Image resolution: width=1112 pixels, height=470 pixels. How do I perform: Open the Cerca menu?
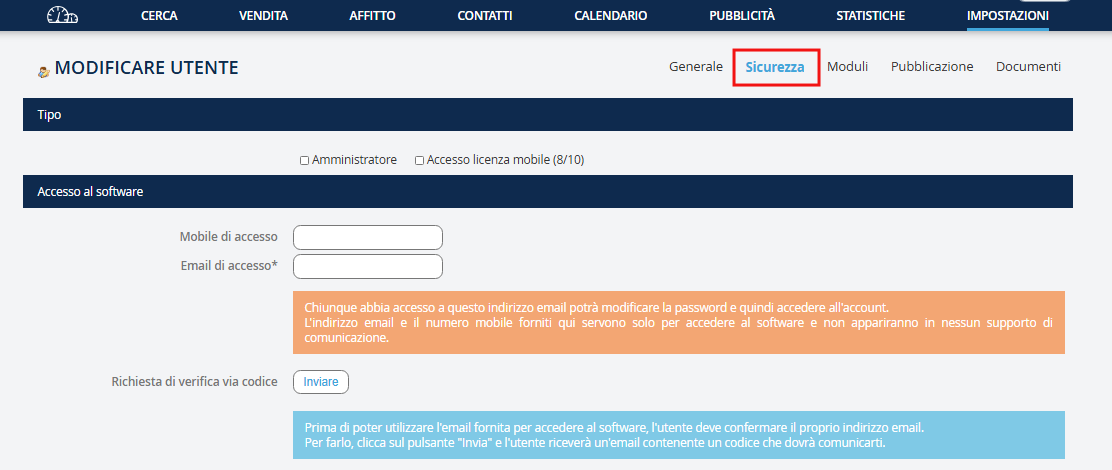click(x=160, y=16)
